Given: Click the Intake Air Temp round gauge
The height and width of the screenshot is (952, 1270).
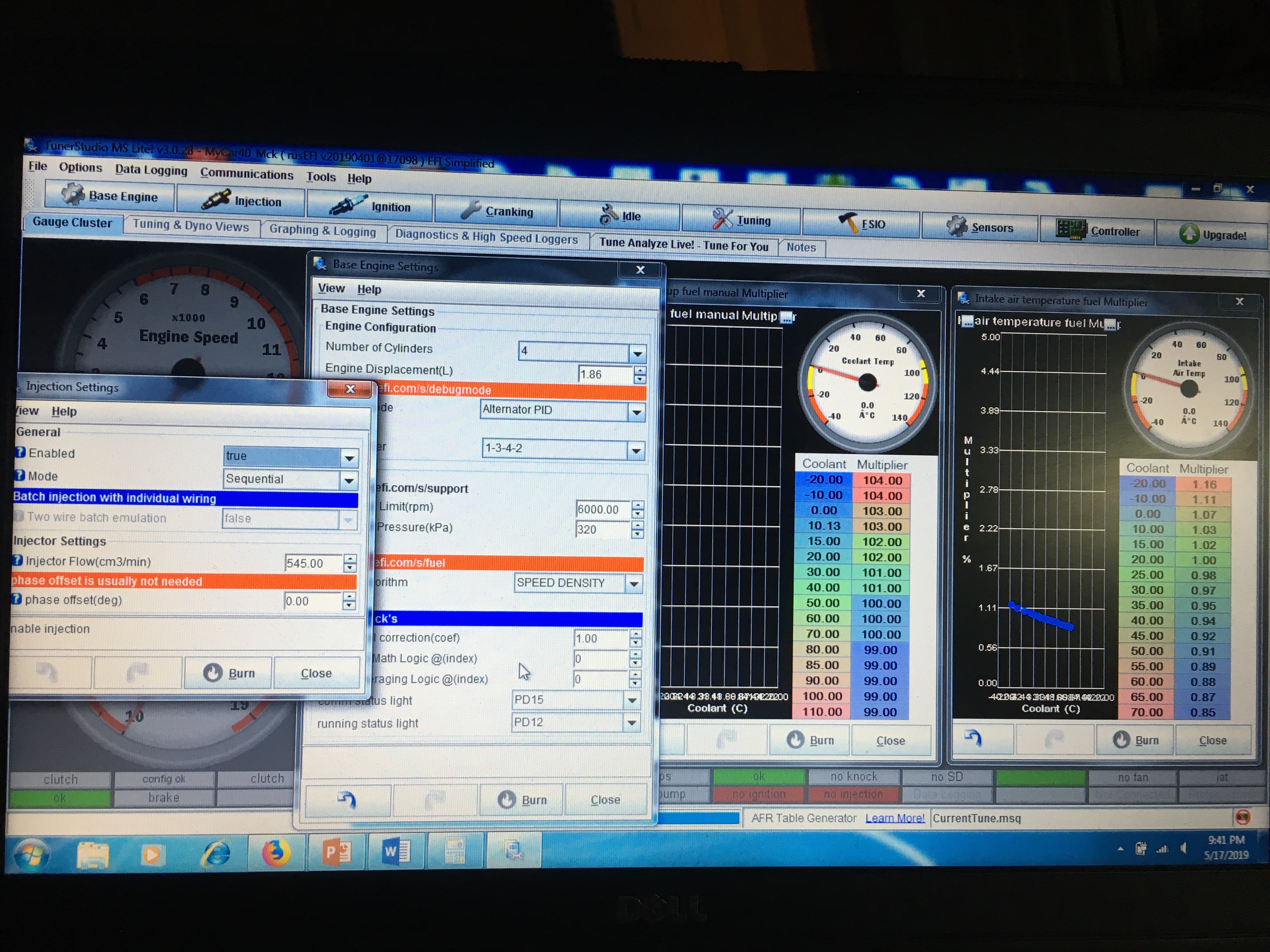Looking at the screenshot, I should [1188, 388].
